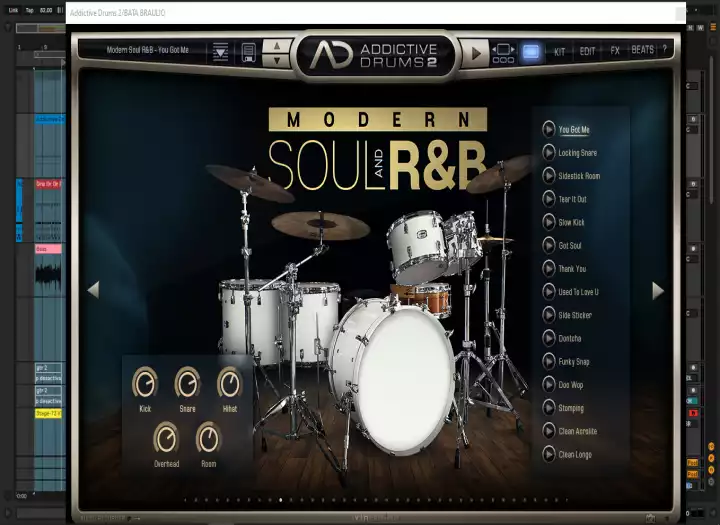The image size is (720, 525).
Task: Go to next ADpak with right arrow
Action: point(658,290)
